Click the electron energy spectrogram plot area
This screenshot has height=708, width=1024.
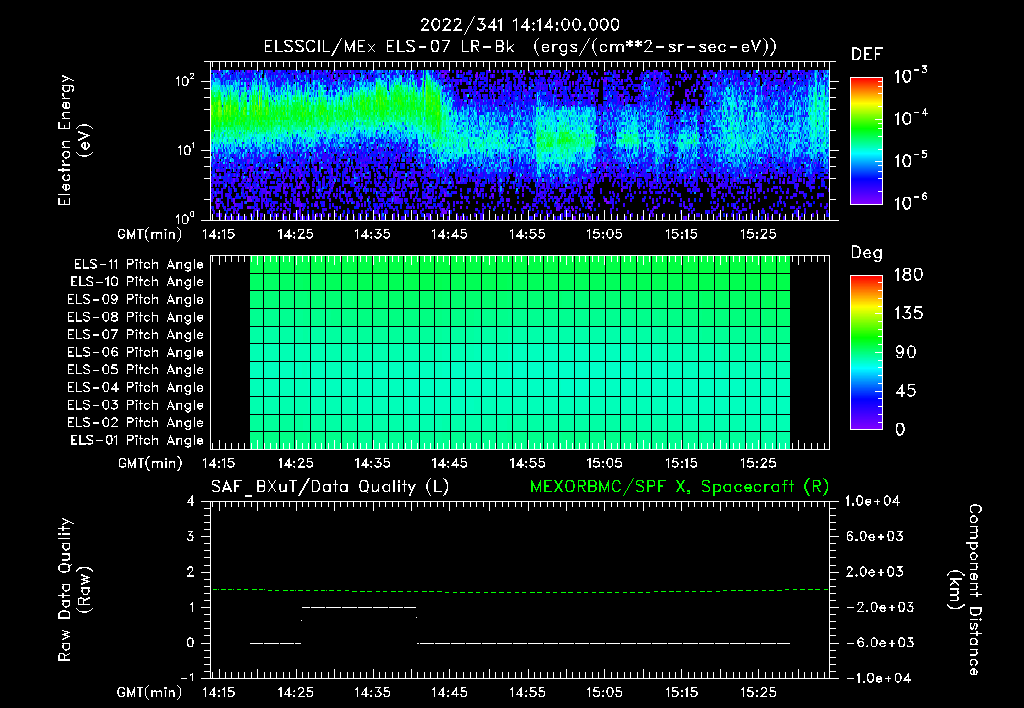click(520, 140)
